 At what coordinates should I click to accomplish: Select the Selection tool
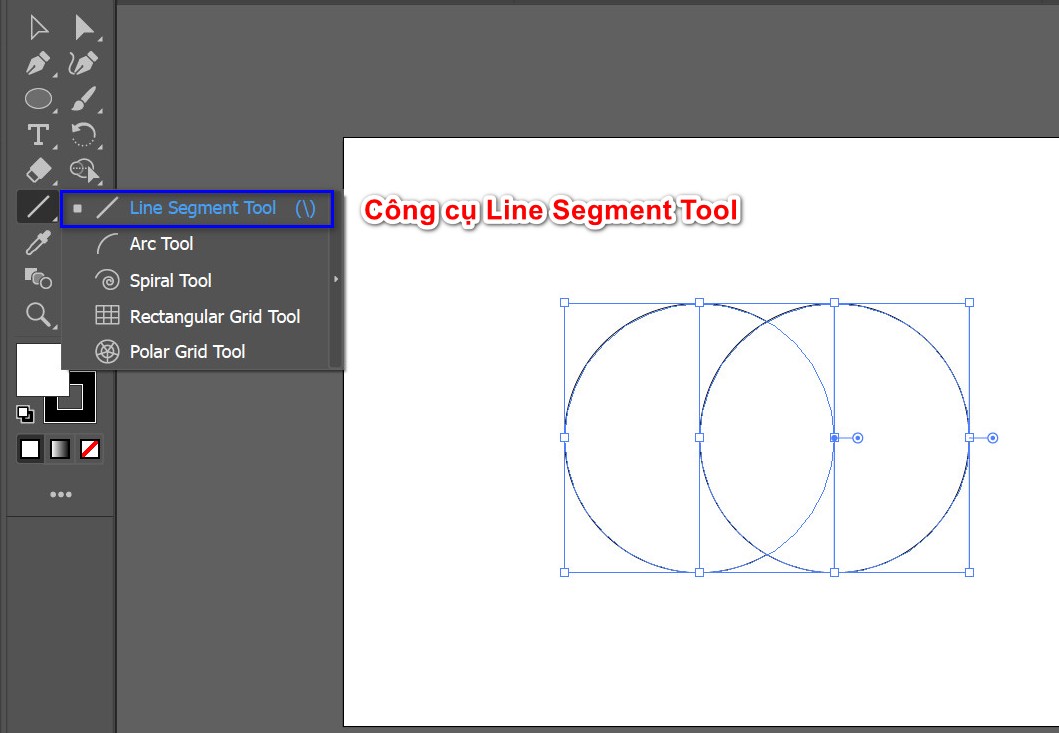click(x=37, y=27)
